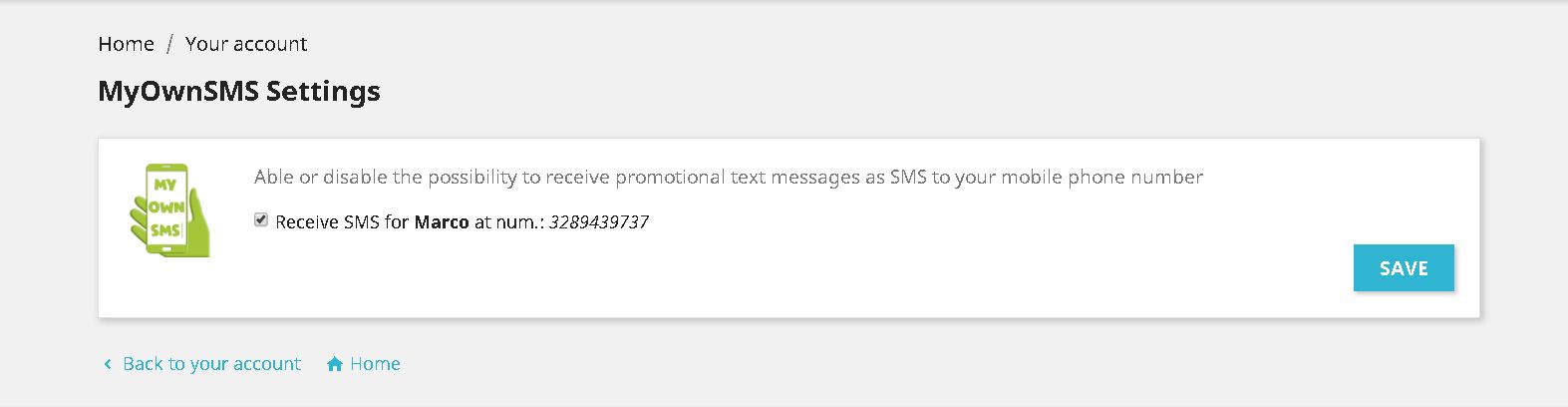Click the MyOwnSMS green phone logo

pyautogui.click(x=170, y=209)
